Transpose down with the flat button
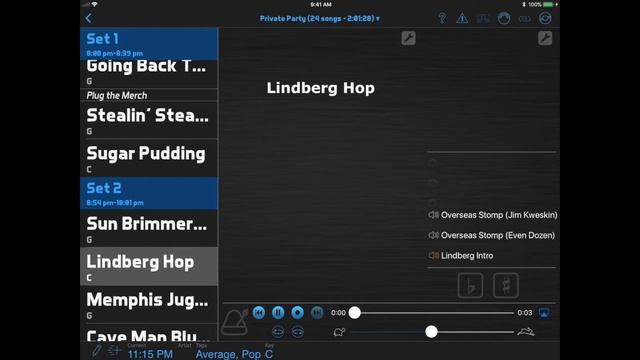Viewport: 640px width, 360px height. [471, 285]
